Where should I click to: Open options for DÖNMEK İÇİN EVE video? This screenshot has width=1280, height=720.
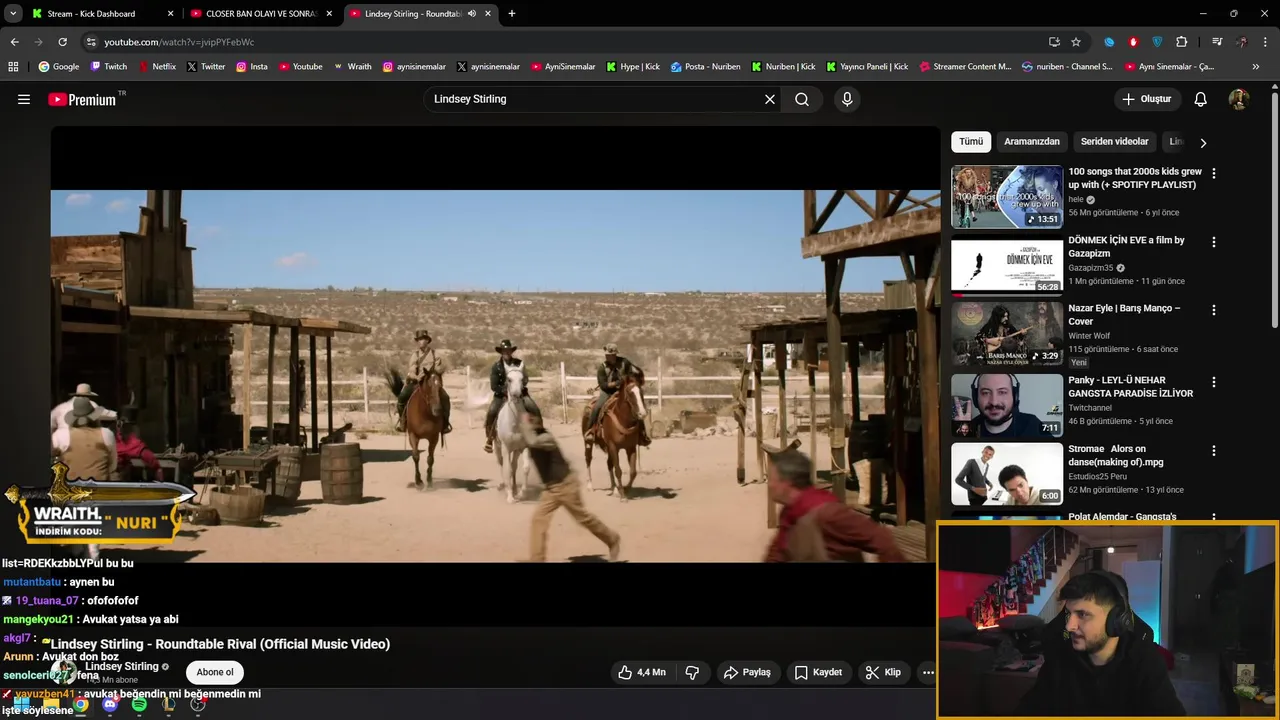(x=1214, y=242)
